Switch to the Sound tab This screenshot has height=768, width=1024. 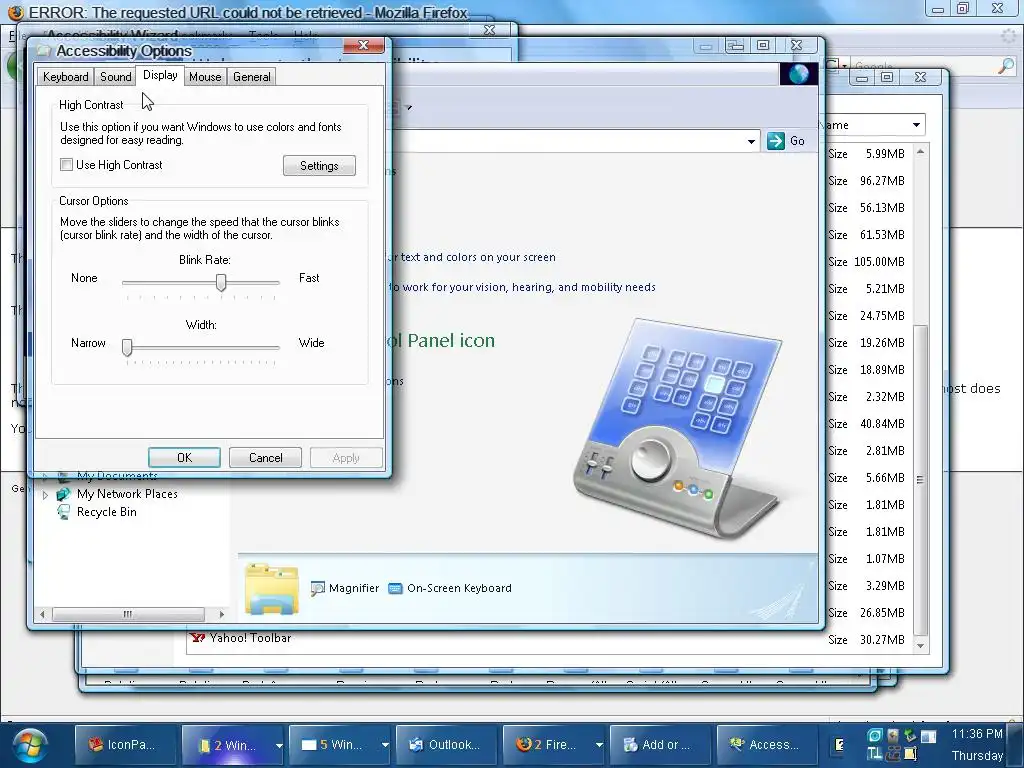116,76
